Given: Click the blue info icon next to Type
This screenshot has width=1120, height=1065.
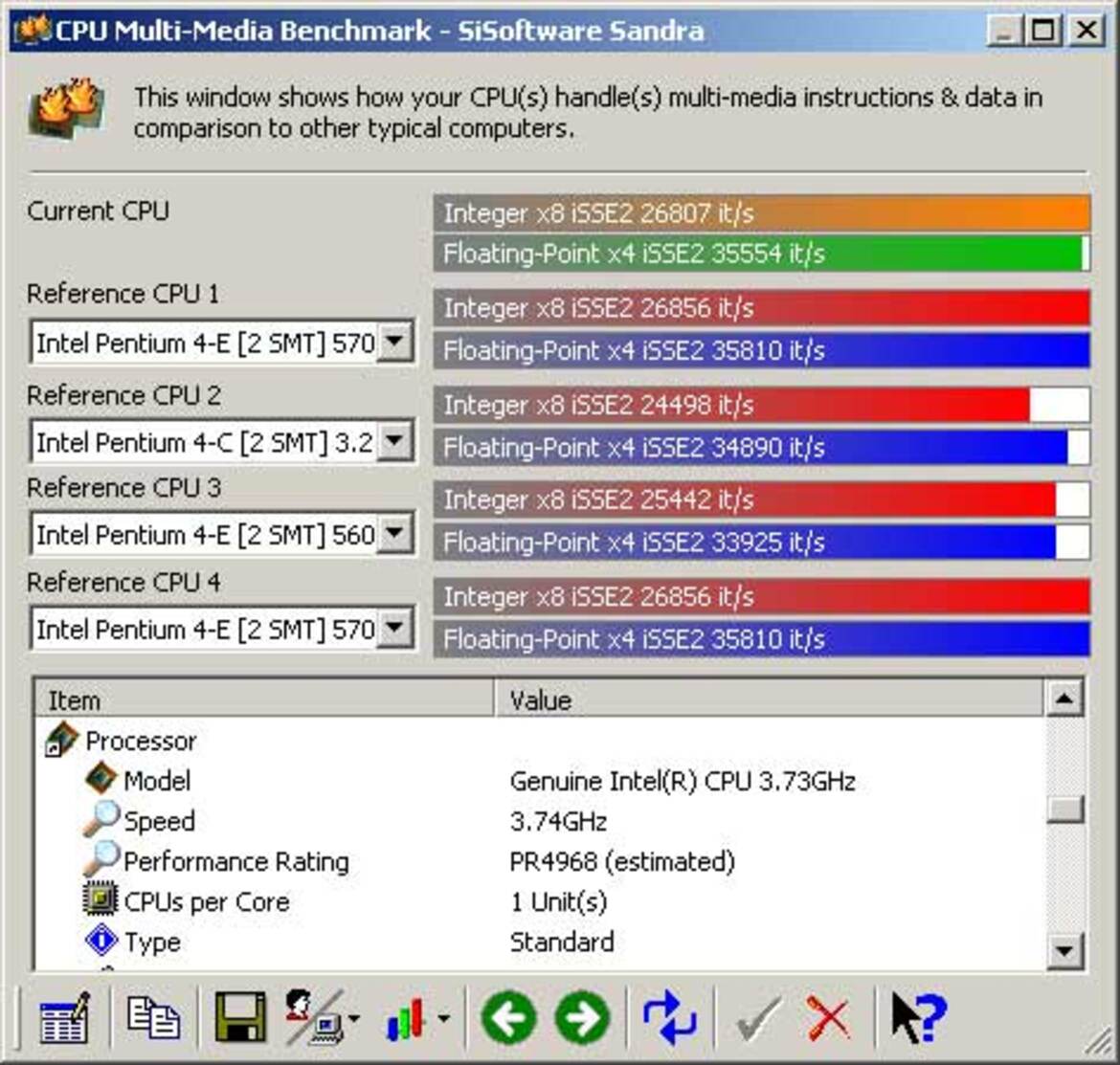Looking at the screenshot, I should 101,940.
